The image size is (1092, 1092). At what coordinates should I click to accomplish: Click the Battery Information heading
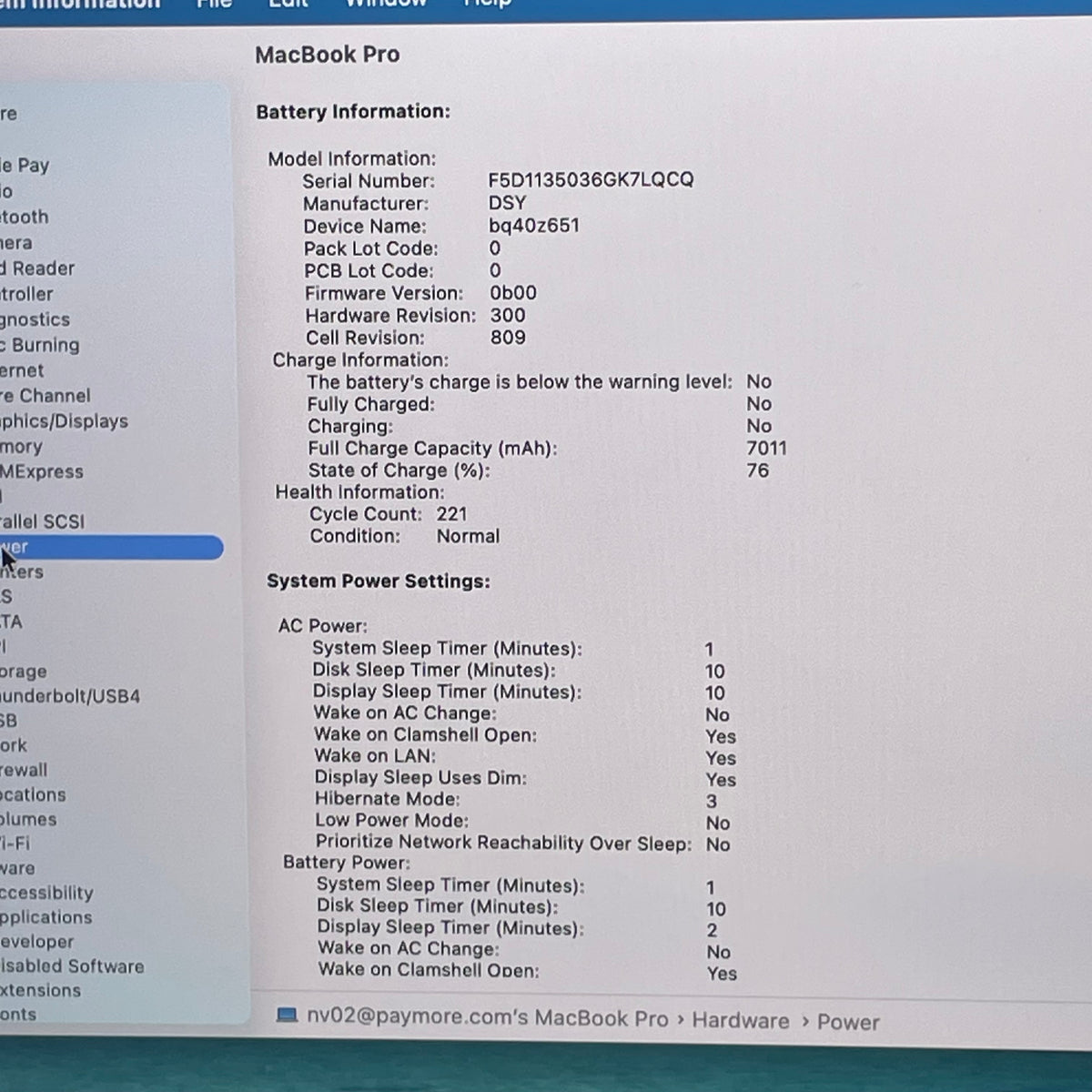(x=353, y=112)
